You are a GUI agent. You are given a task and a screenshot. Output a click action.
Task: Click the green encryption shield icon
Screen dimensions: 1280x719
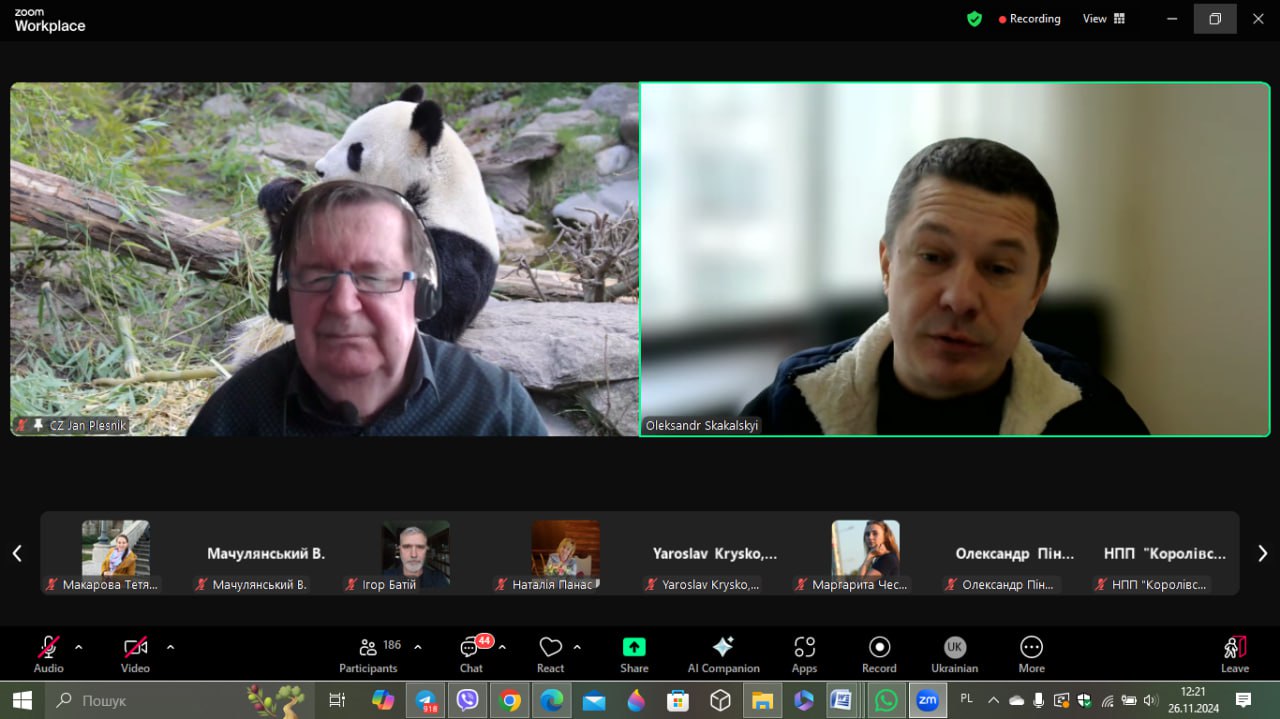coord(974,19)
